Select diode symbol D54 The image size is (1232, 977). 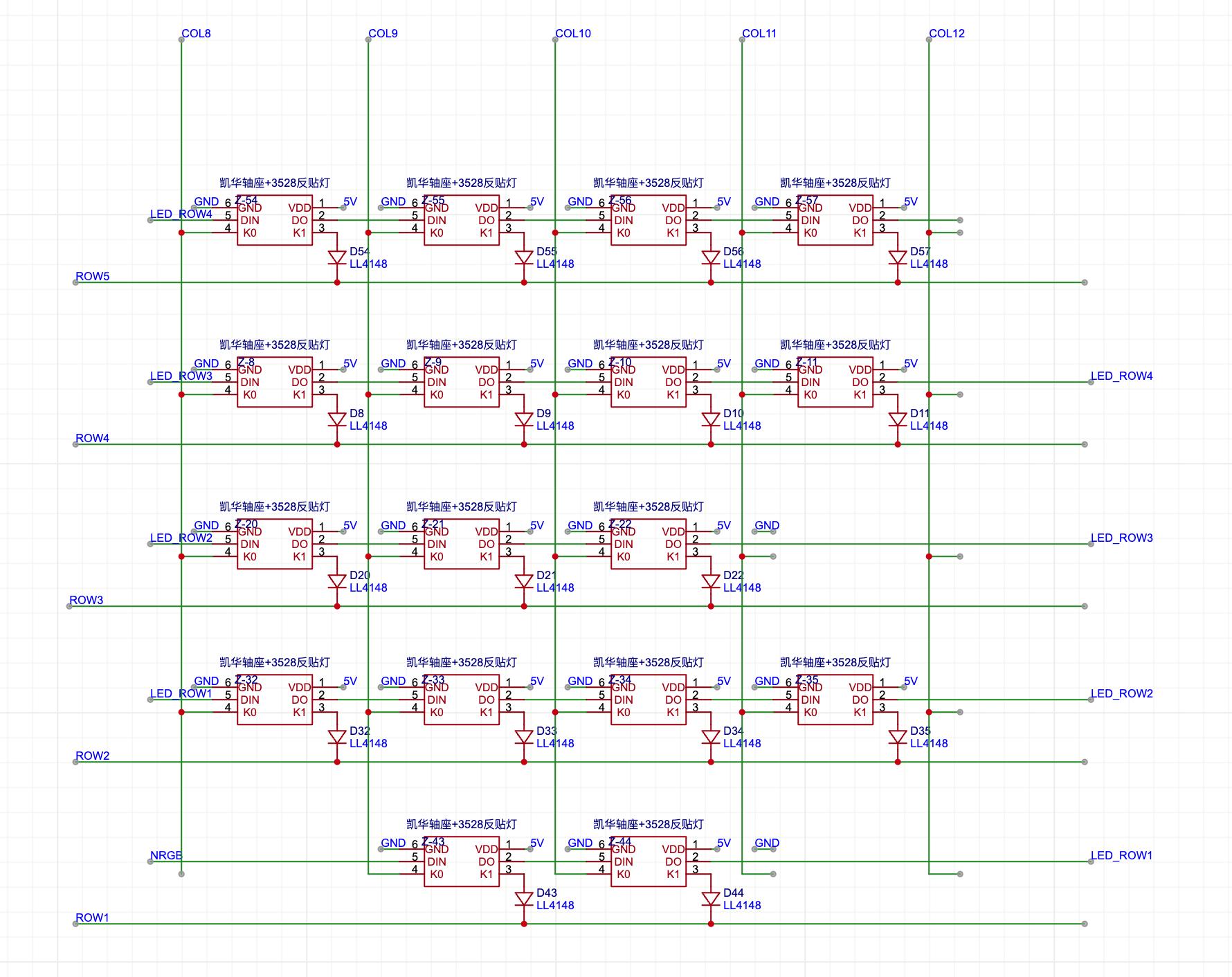(337, 257)
